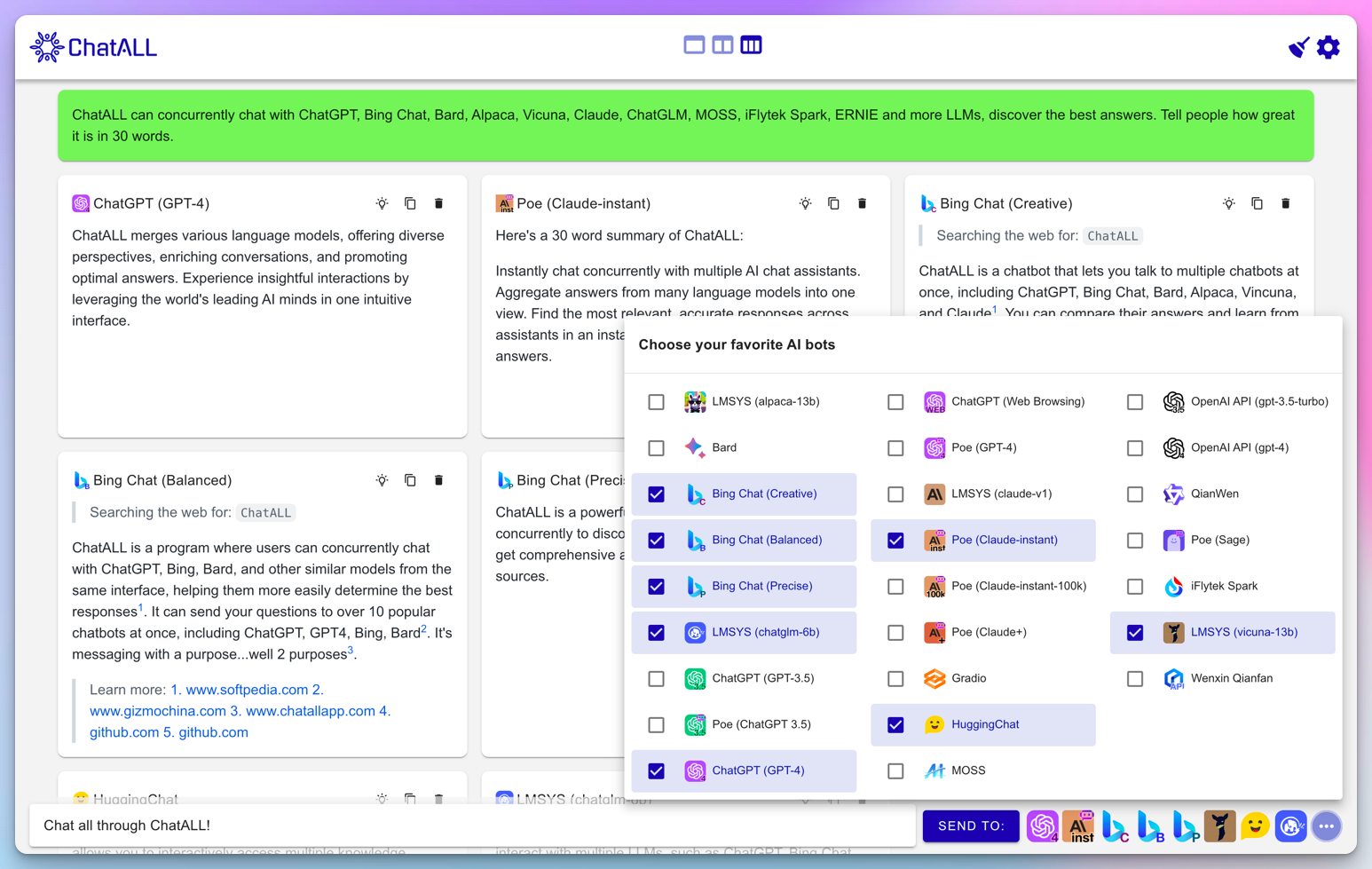Enable the LMSYS (alpaca-13b) checkbox
Image resolution: width=1372 pixels, height=869 pixels.
tap(656, 402)
